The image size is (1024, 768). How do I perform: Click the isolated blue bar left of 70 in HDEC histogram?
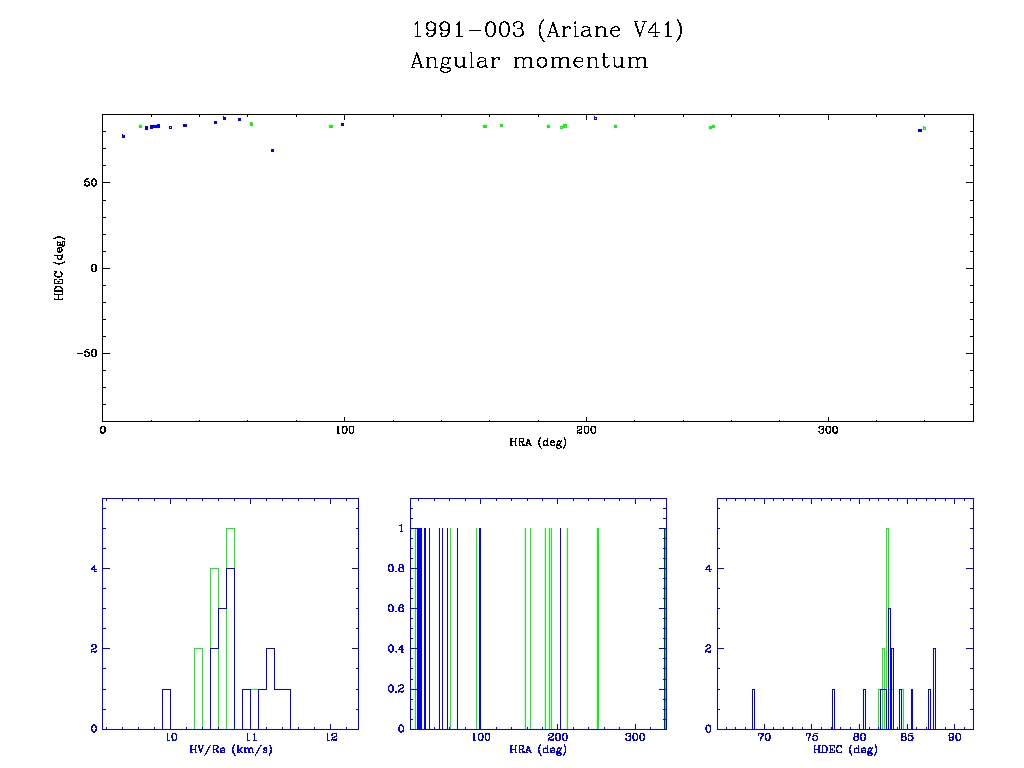point(753,708)
